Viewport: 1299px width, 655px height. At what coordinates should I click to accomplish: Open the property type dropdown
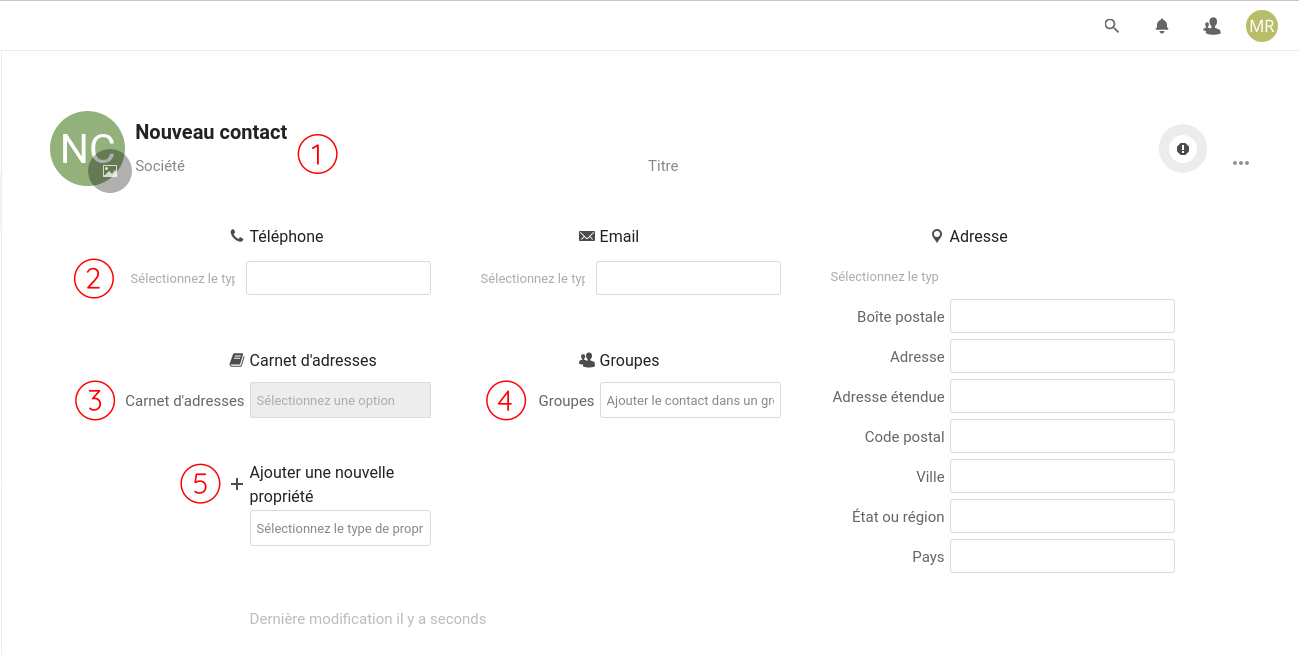tap(340, 528)
